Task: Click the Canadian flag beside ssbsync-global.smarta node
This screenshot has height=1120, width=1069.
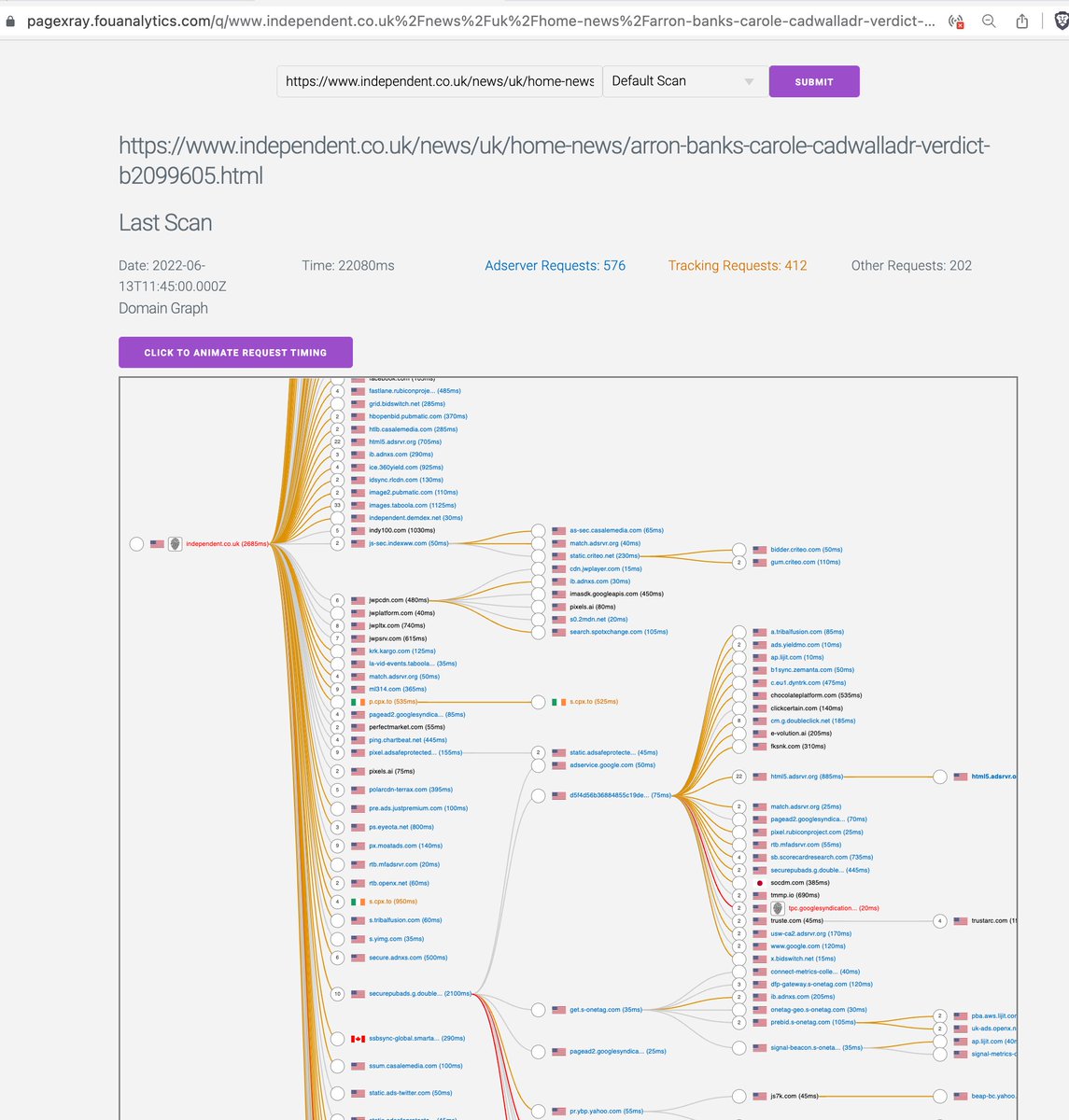Action: (359, 1038)
